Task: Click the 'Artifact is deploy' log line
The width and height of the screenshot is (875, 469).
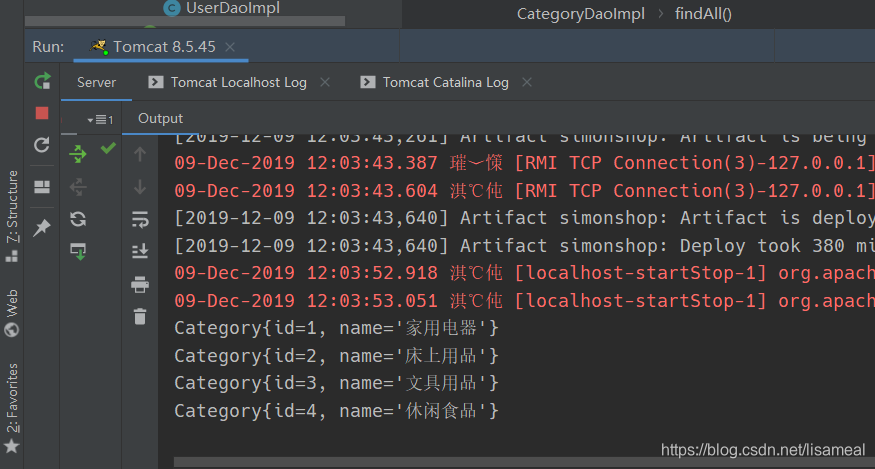Action: (x=525, y=218)
